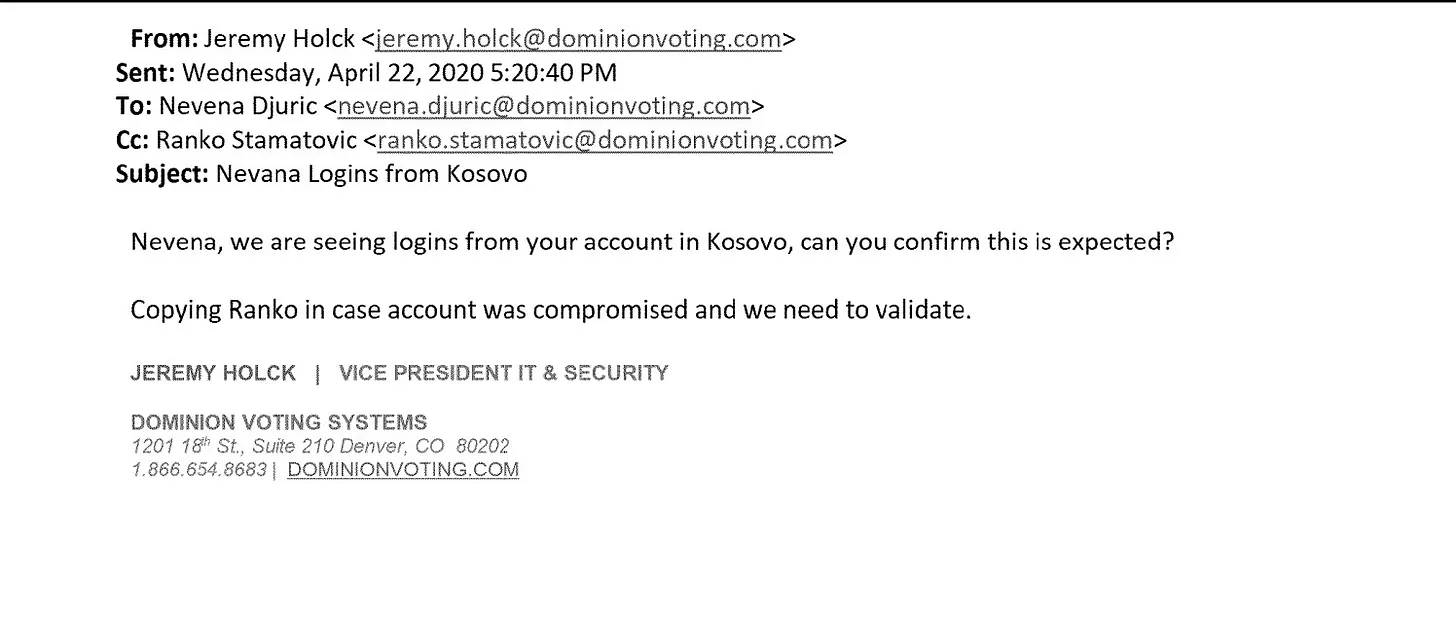Open the DOMINIONVOTING.COM website link

[403, 470]
